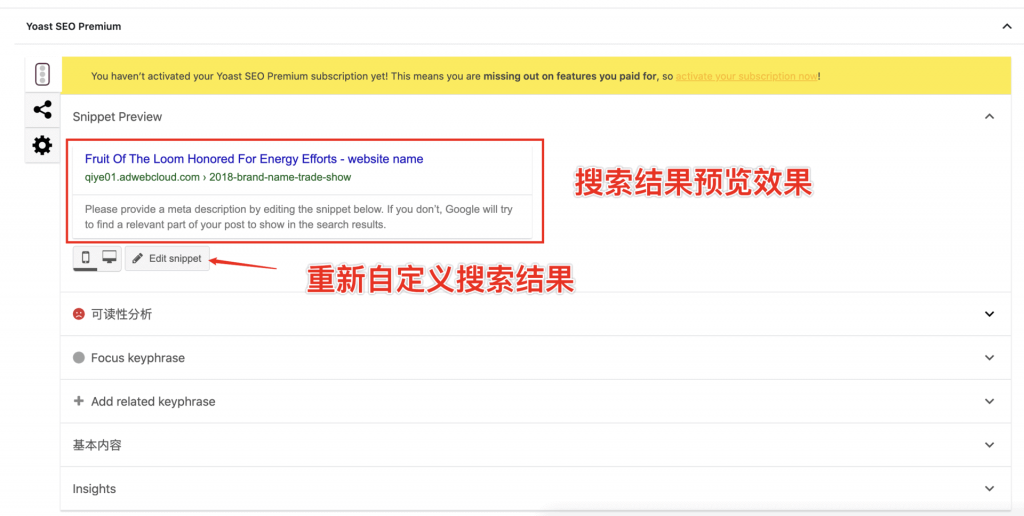This screenshot has height=516, width=1024.
Task: Follow the activate your subscription now link
Action: pyautogui.click(x=746, y=76)
